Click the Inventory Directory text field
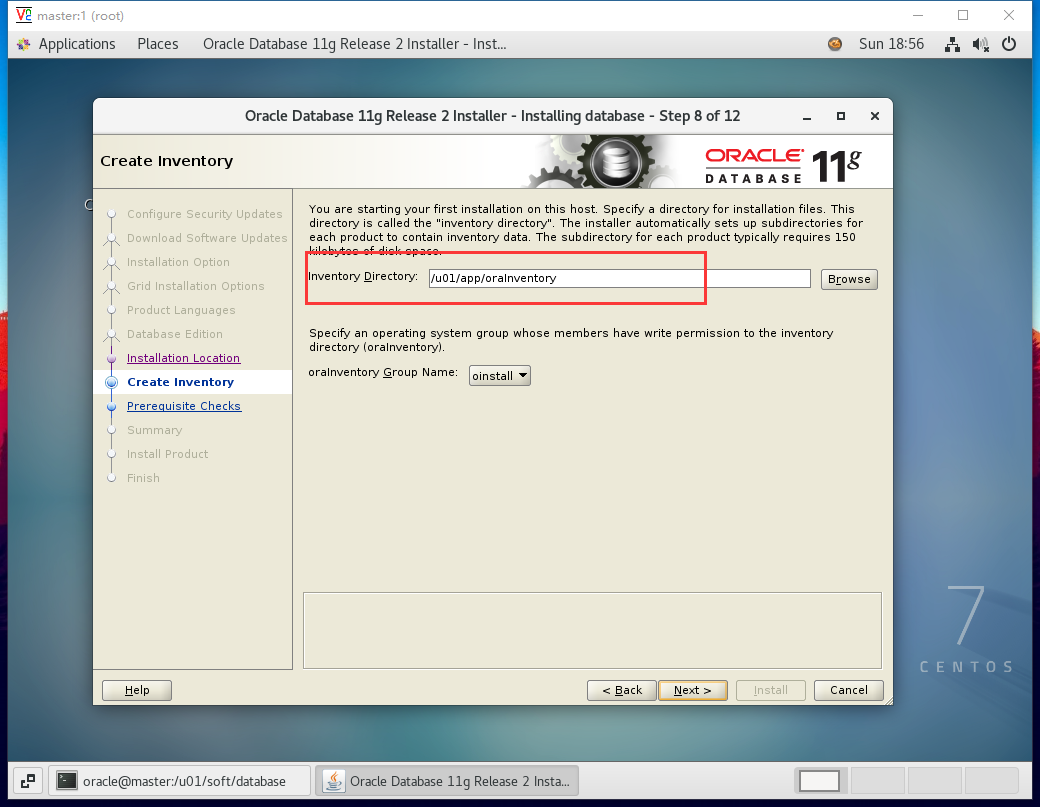 [619, 279]
